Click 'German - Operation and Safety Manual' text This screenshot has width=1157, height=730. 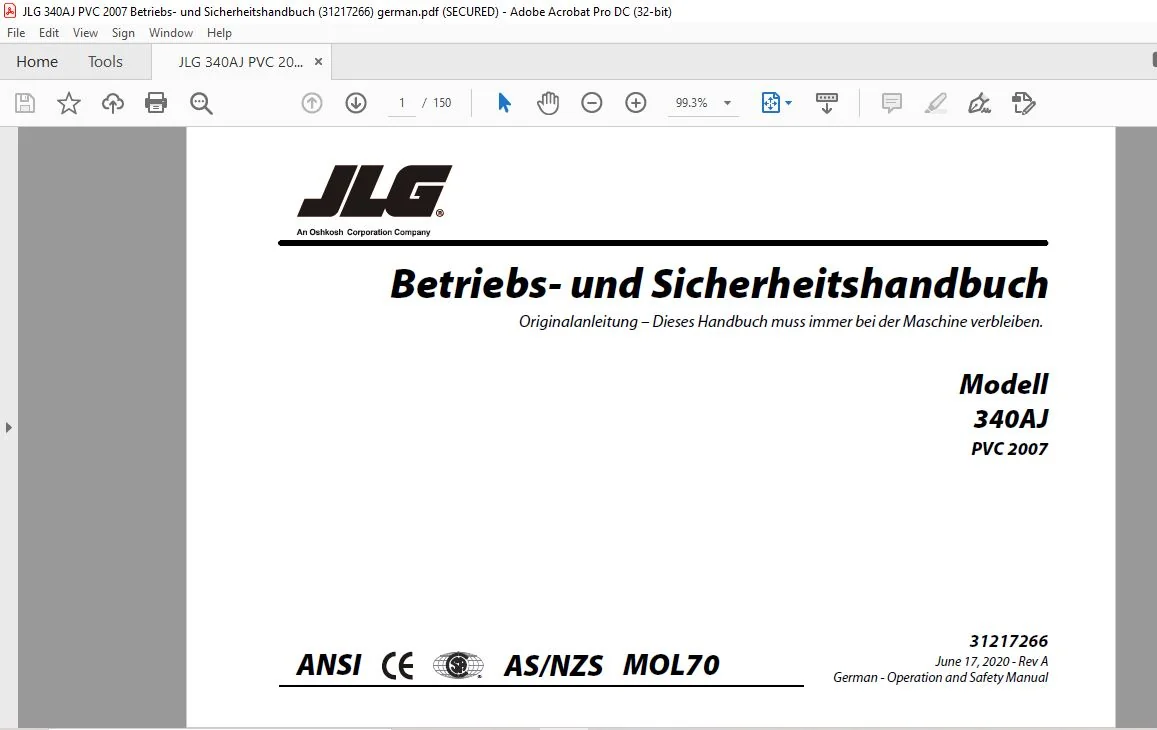pos(940,678)
